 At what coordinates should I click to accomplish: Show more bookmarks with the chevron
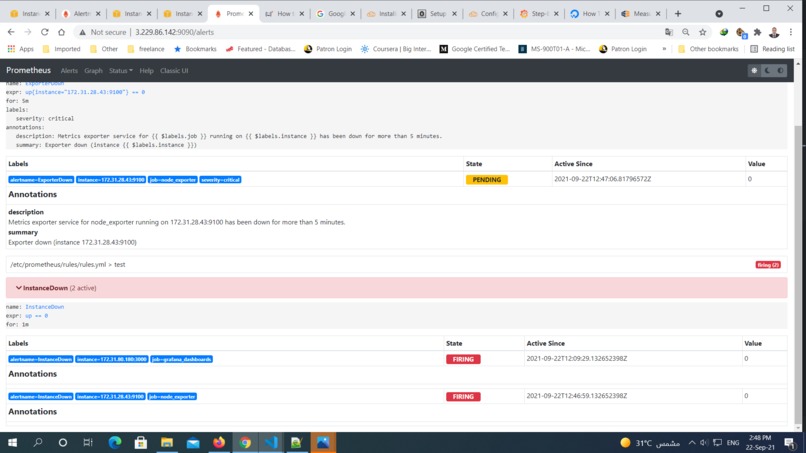tap(664, 49)
